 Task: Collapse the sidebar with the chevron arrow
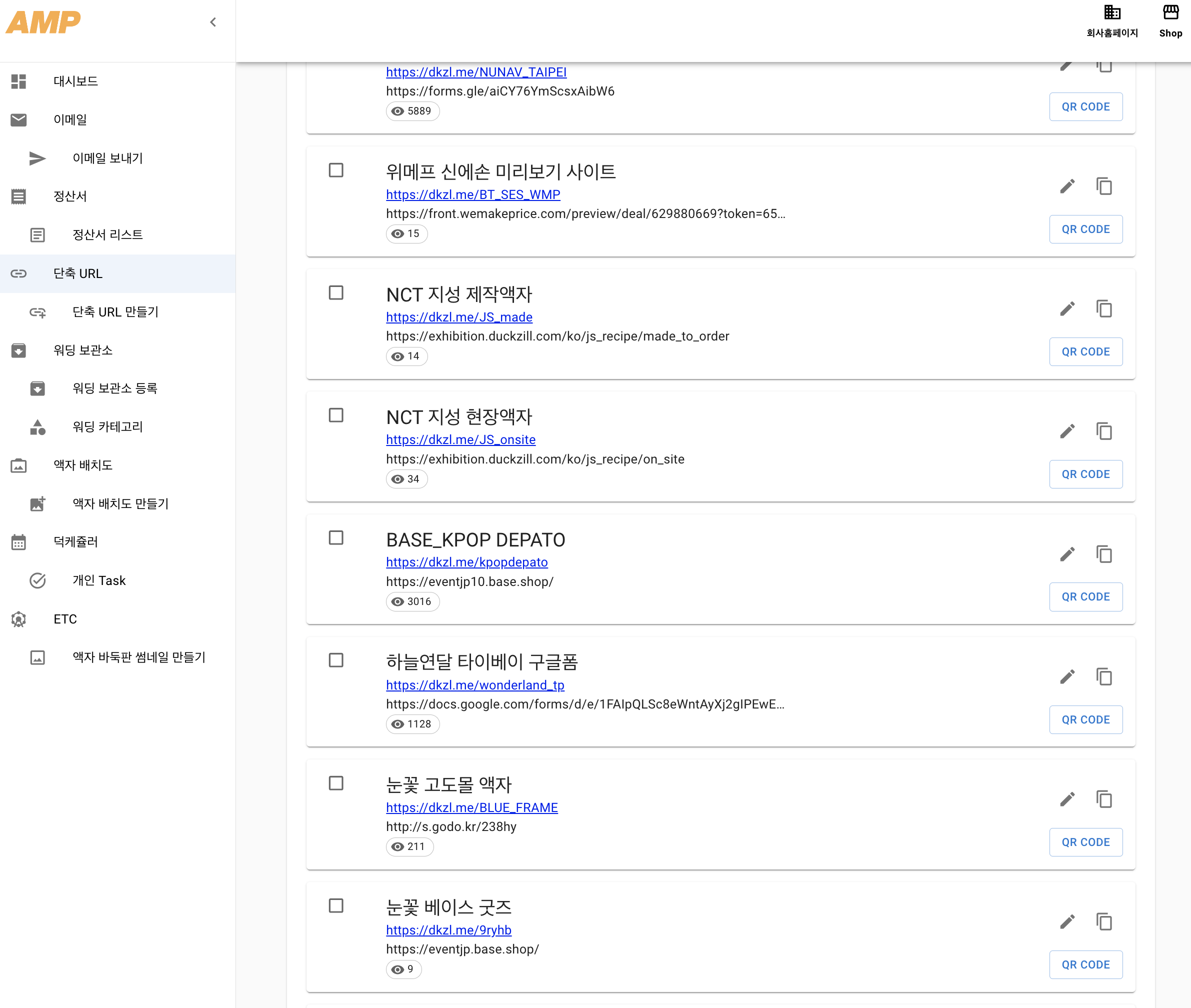(x=213, y=22)
